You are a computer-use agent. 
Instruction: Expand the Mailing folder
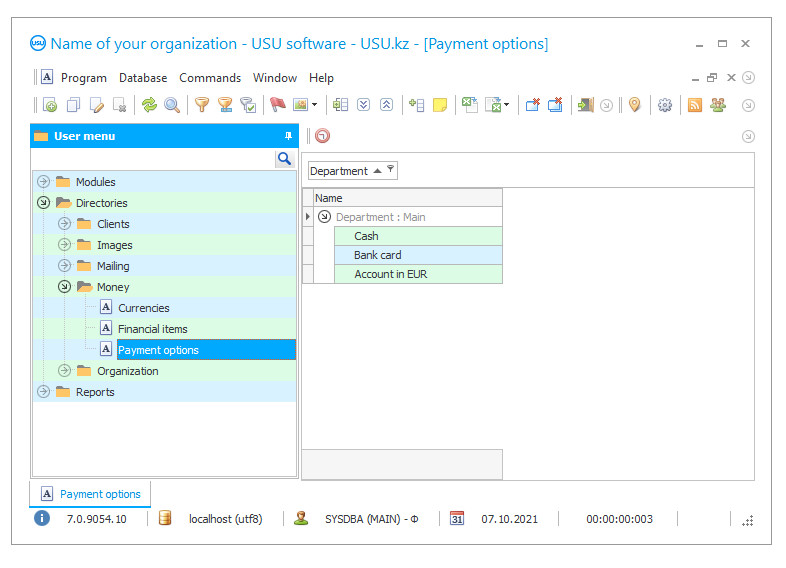pyautogui.click(x=64, y=266)
